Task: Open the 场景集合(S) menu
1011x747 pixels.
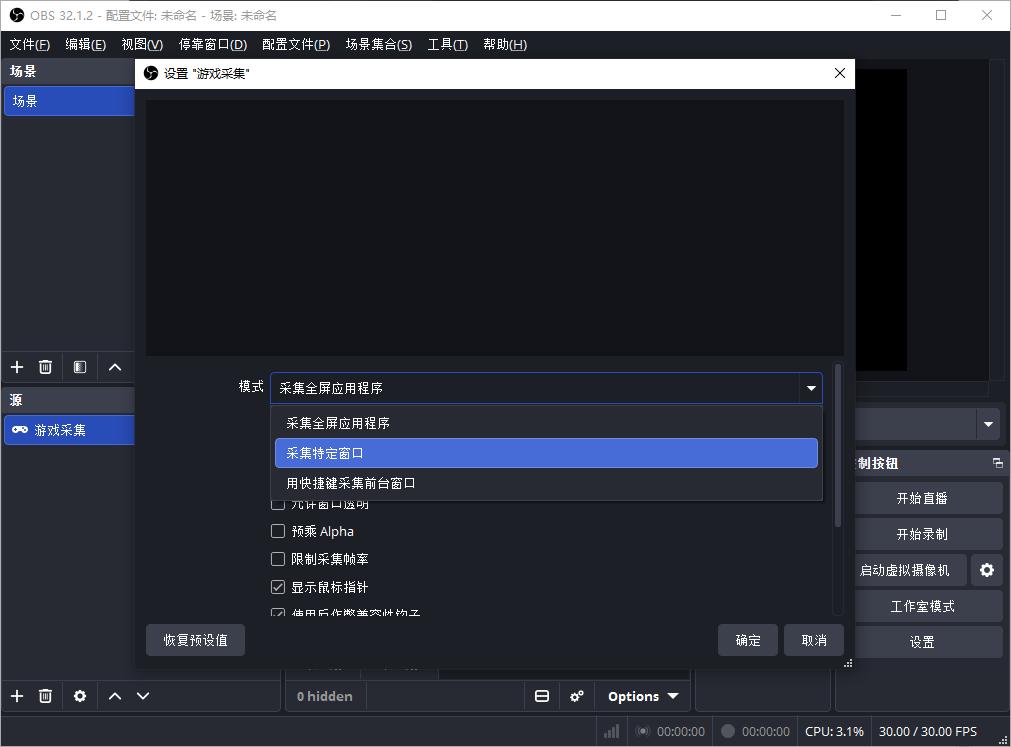Action: (378, 44)
